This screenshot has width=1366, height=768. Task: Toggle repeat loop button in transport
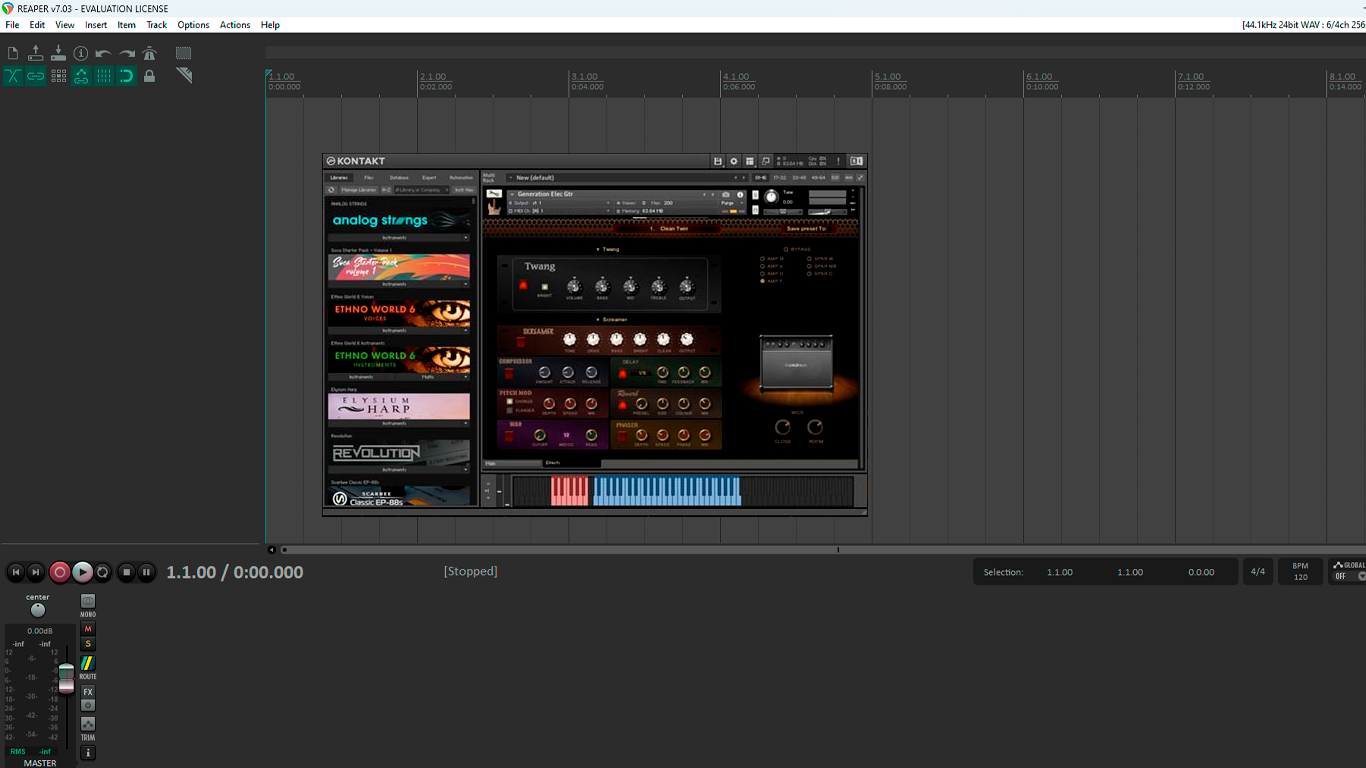click(103, 572)
